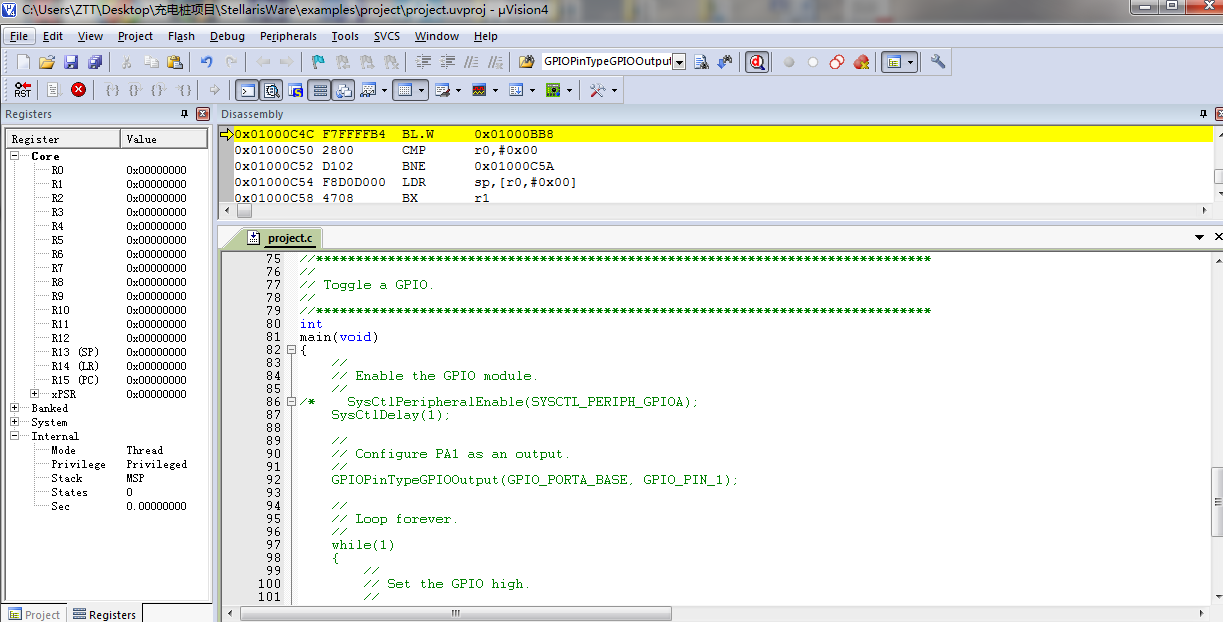Open the find-text combo box dropdown
The width and height of the screenshot is (1223, 622).
pyautogui.click(x=679, y=62)
